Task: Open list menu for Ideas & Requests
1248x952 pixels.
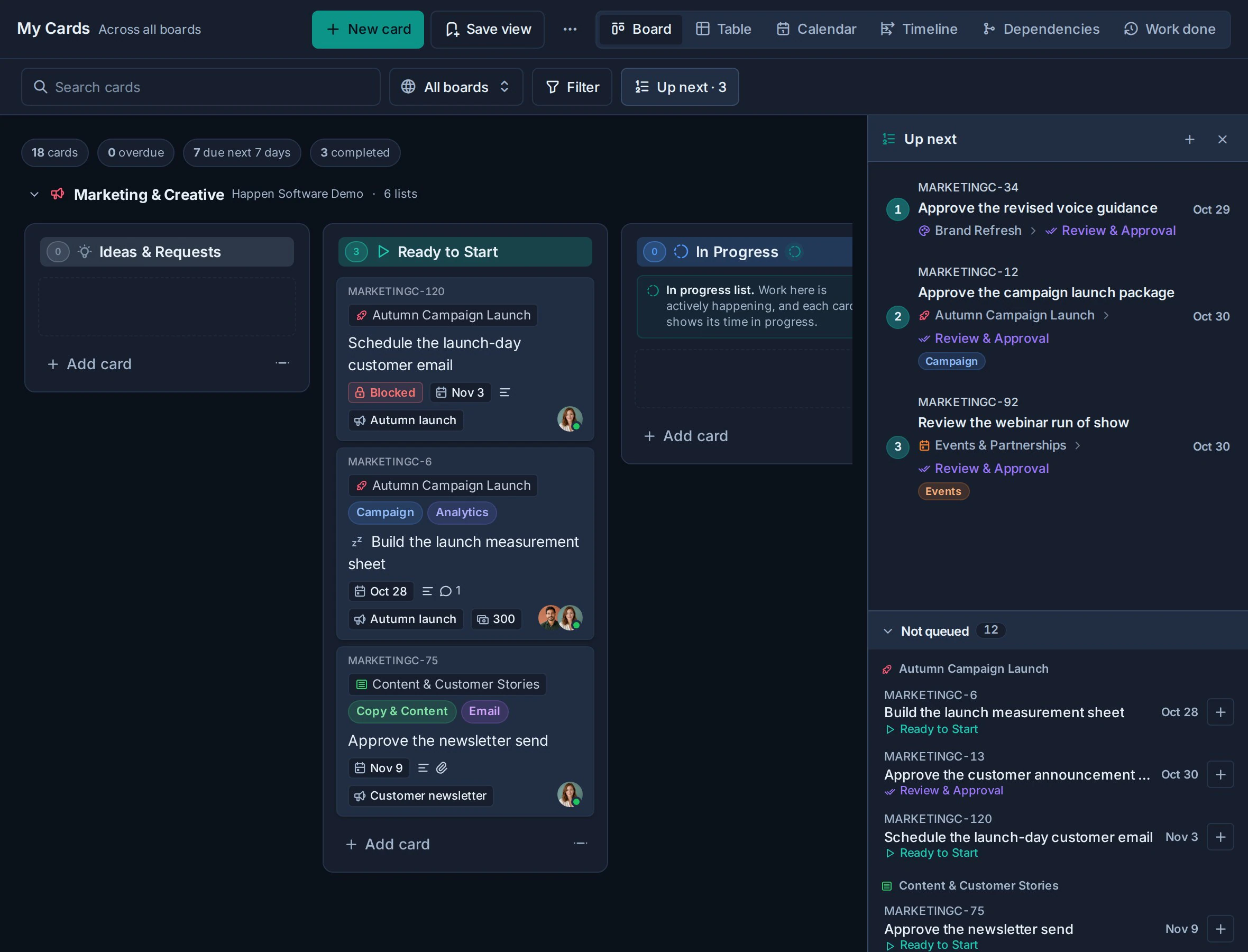Action: pos(282,363)
